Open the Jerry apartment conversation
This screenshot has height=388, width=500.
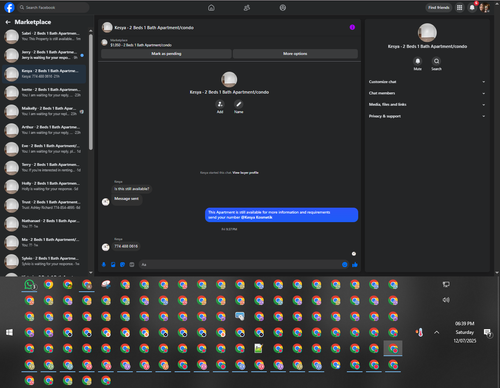point(44,55)
